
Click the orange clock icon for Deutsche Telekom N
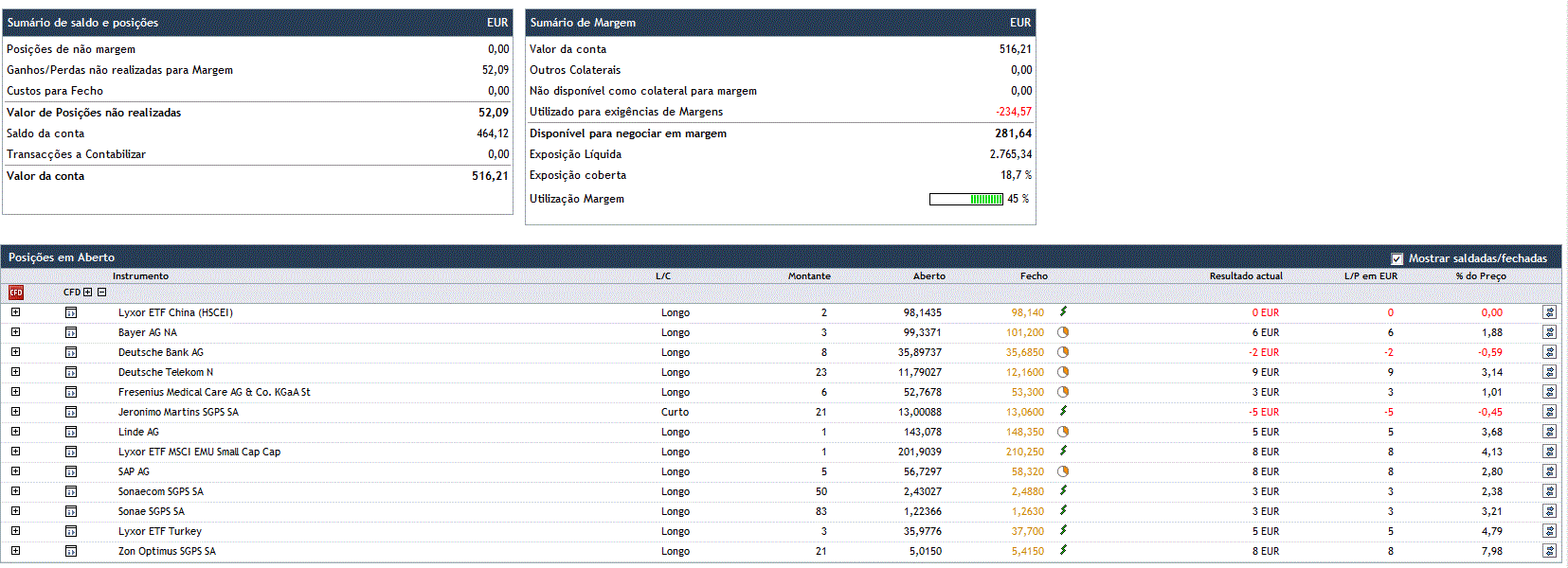pyautogui.click(x=1063, y=372)
